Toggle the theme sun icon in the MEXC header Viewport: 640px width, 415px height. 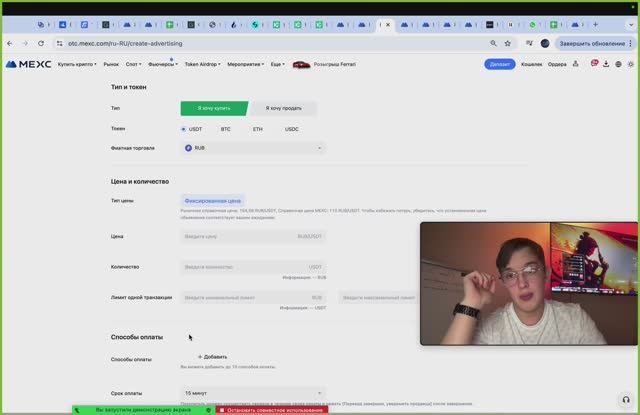[x=631, y=64]
